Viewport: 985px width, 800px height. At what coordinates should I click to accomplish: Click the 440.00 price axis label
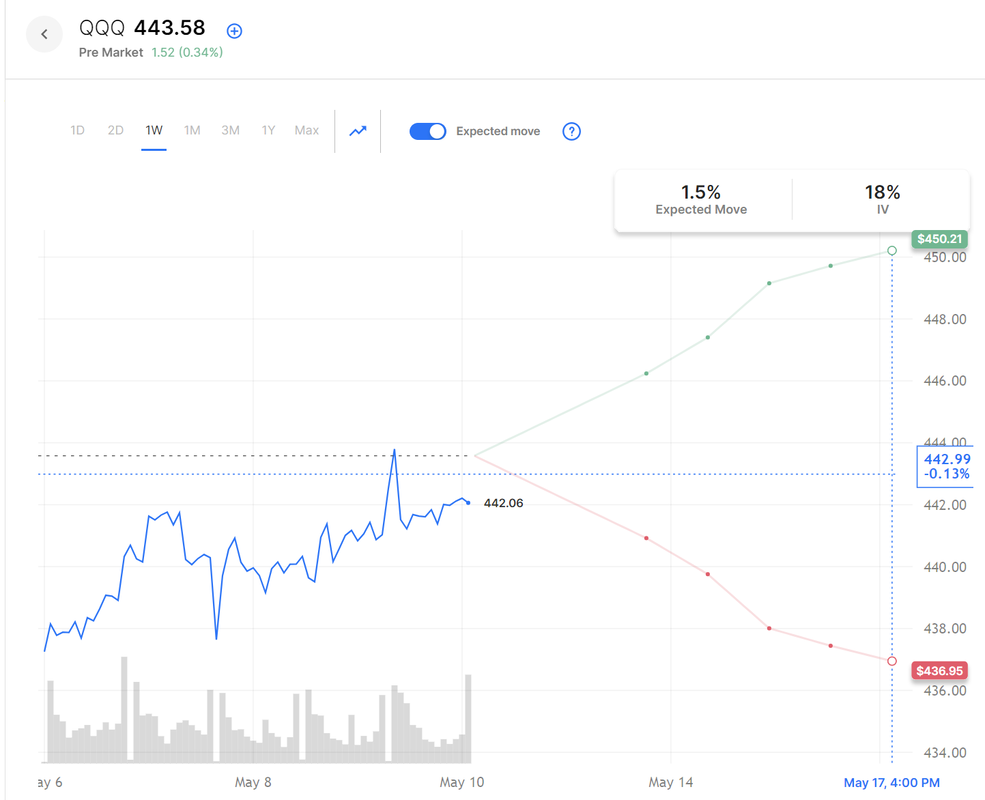(x=945, y=567)
